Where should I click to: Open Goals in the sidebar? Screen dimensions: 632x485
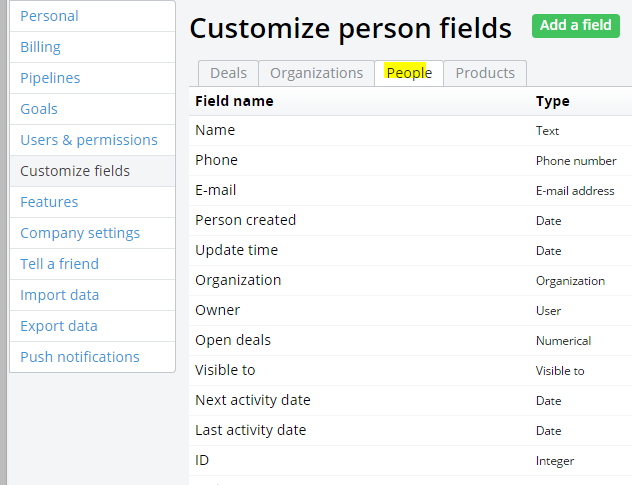pyautogui.click(x=92, y=109)
